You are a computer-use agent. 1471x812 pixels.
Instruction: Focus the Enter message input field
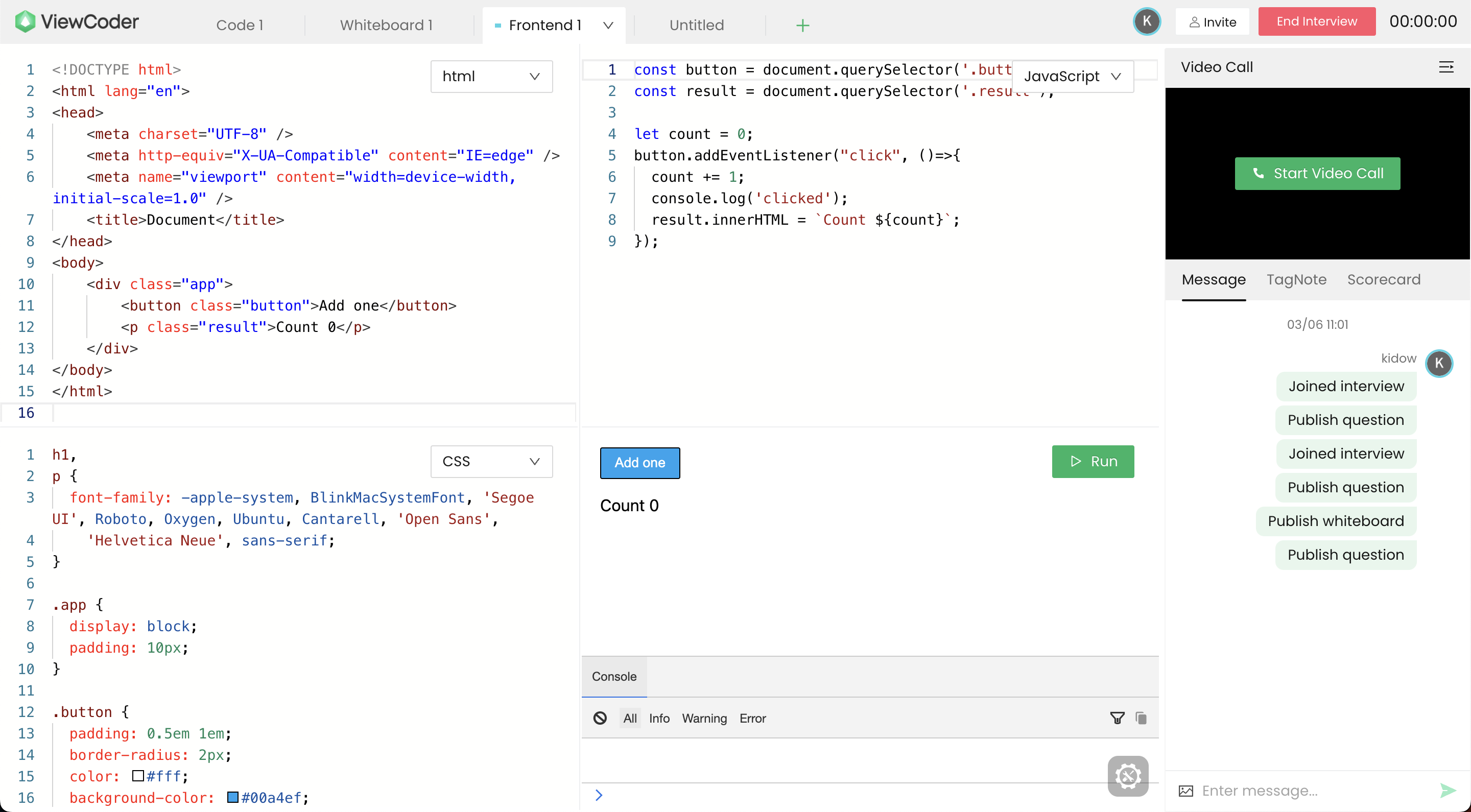coord(1313,791)
